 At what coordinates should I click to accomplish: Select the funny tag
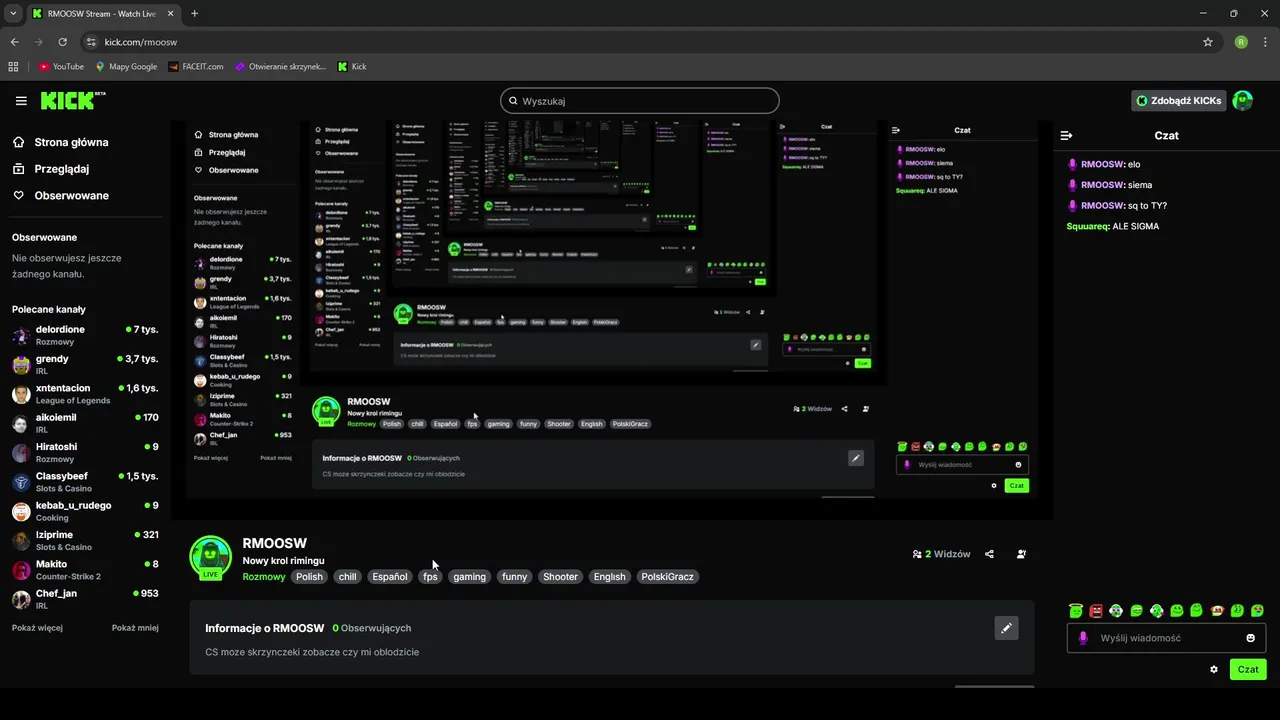pyautogui.click(x=514, y=577)
